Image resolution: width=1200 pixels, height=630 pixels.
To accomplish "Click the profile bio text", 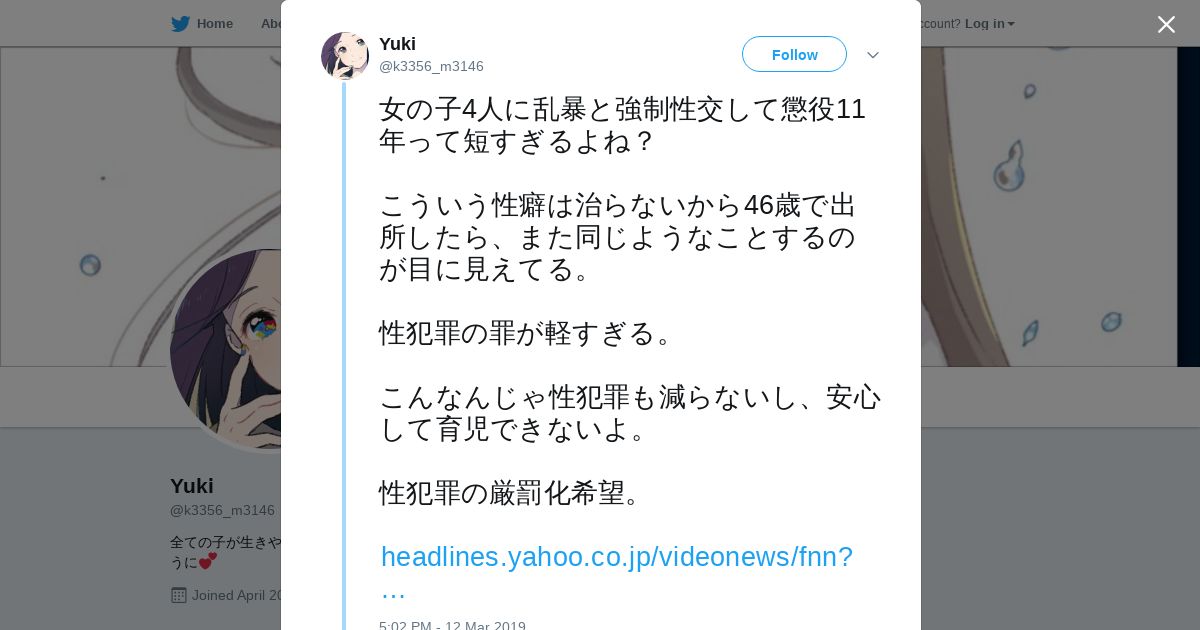I will coord(225,552).
